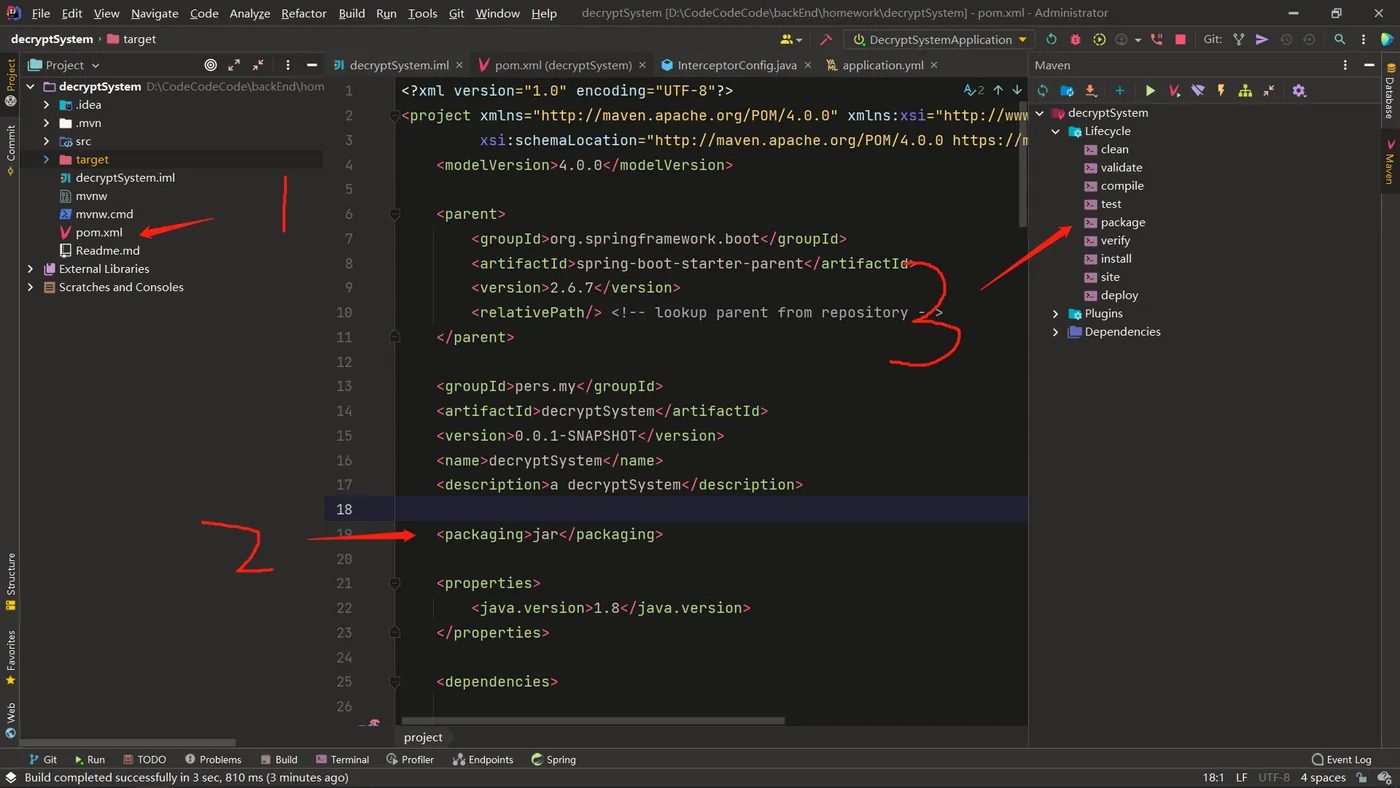Open Event Log
Image resolution: width=1400 pixels, height=788 pixels.
click(x=1342, y=760)
